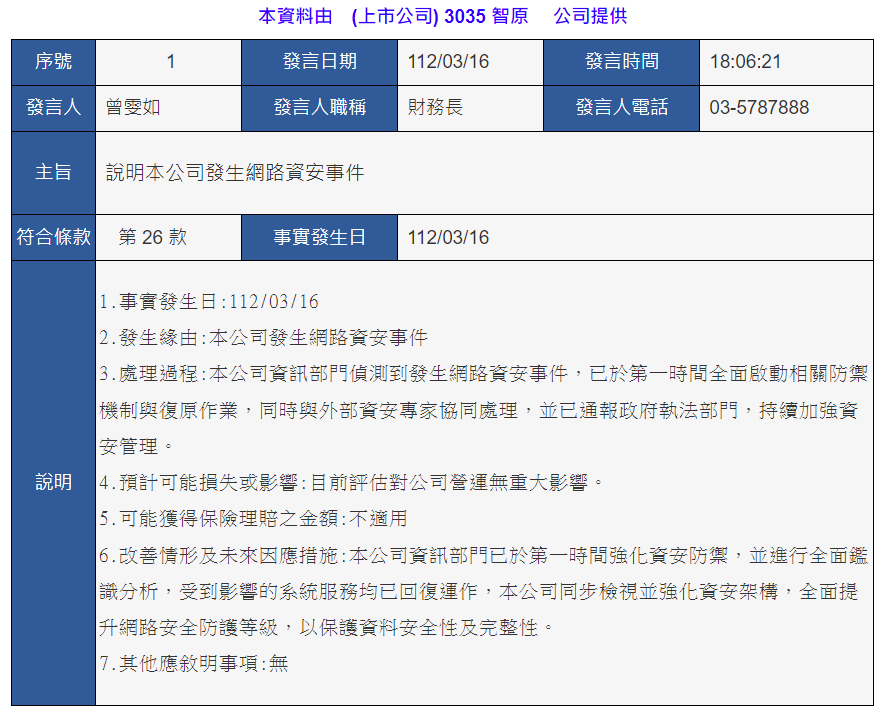Click the page title mentioning 3035 智原
This screenshot has width=886, height=718.
click(442, 16)
